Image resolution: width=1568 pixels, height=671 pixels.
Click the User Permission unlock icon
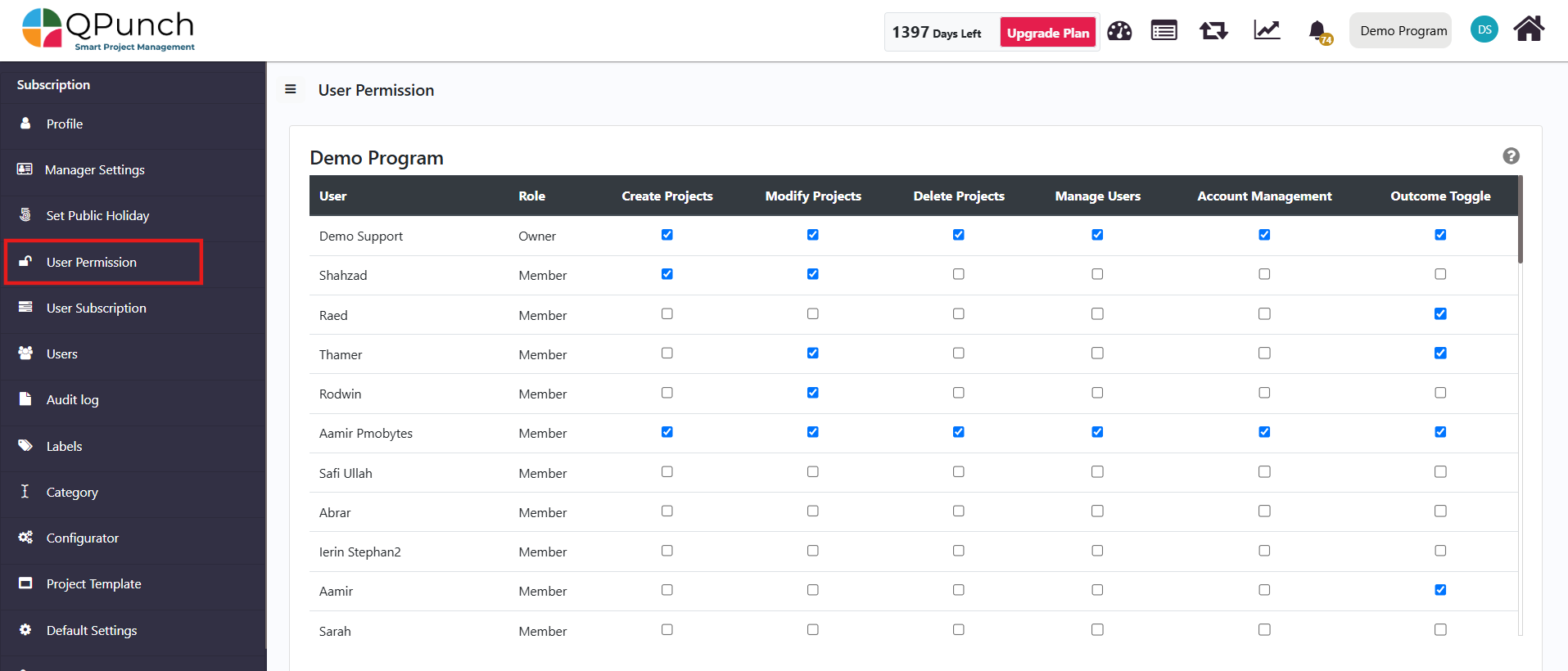point(25,261)
